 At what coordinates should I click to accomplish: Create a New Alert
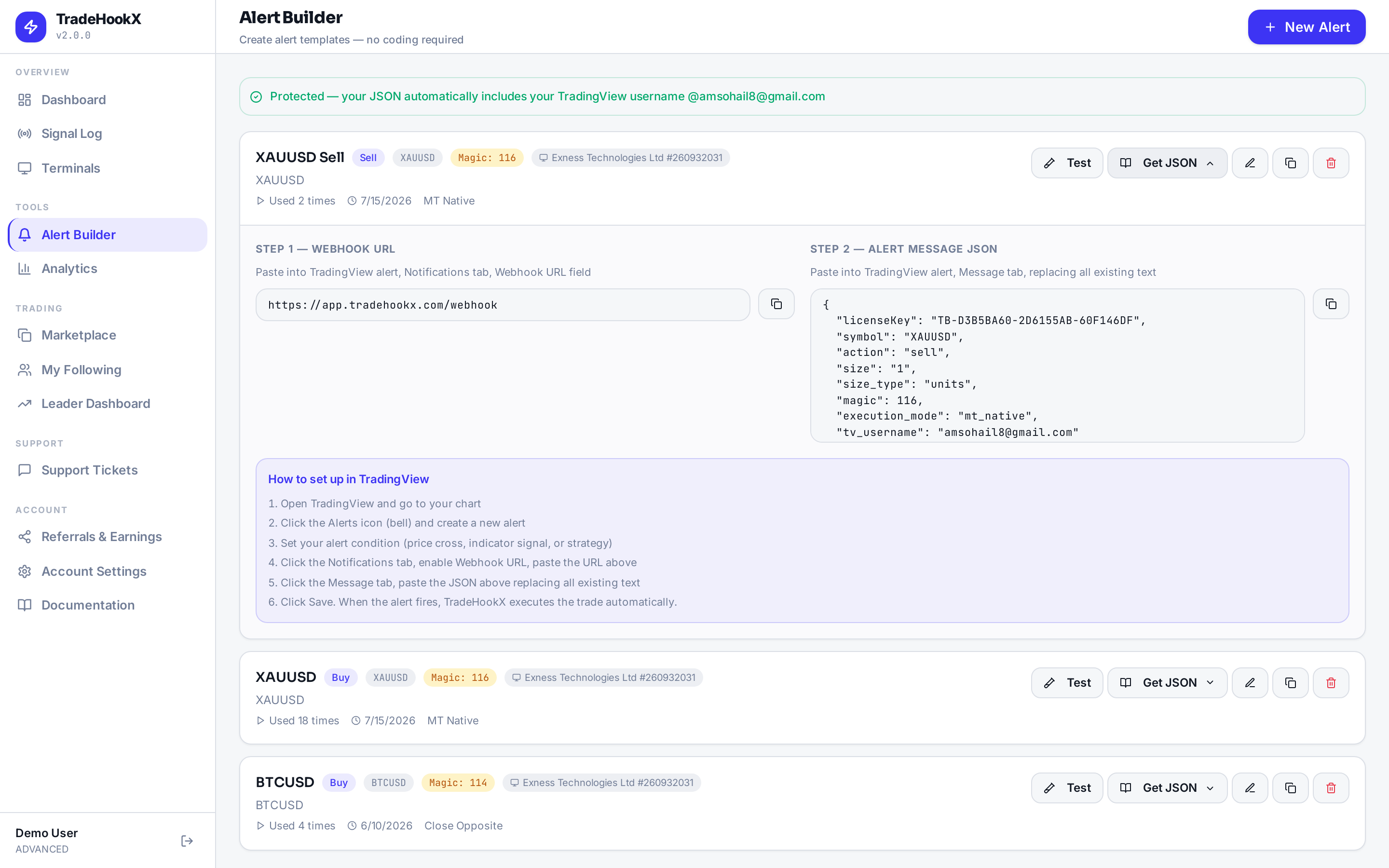coord(1307,27)
